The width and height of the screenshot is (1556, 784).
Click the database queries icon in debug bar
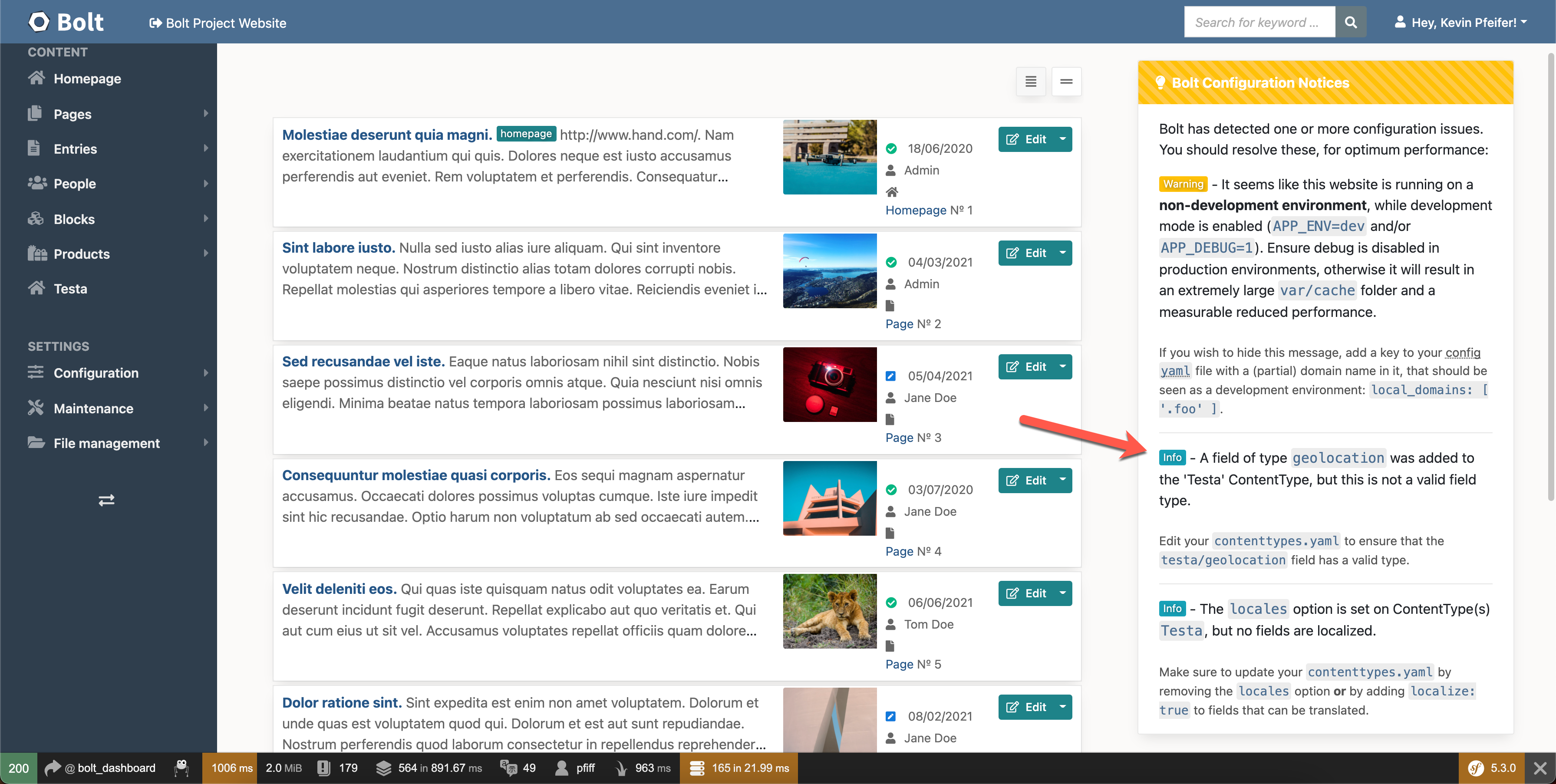[x=696, y=768]
